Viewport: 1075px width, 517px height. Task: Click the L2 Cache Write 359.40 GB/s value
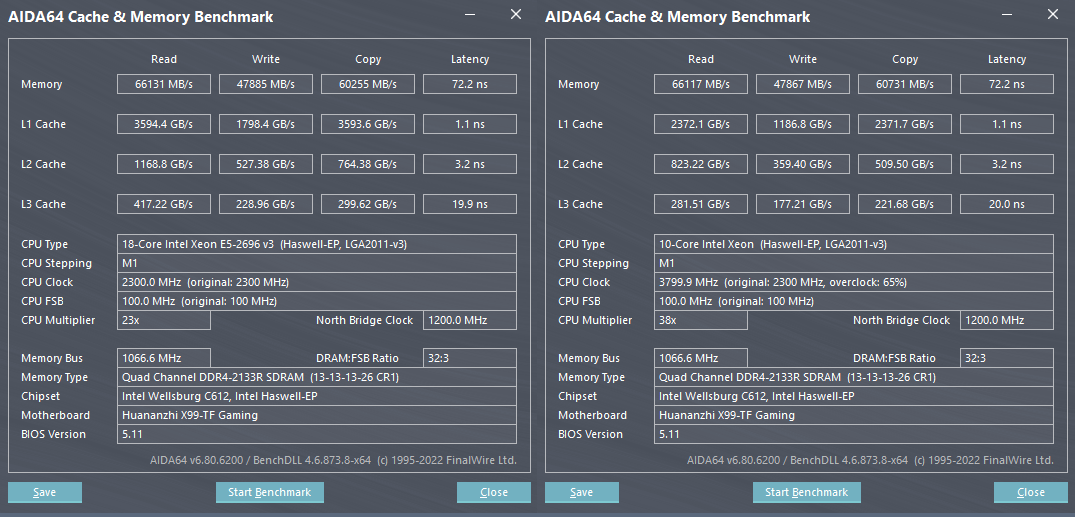[x=803, y=164]
